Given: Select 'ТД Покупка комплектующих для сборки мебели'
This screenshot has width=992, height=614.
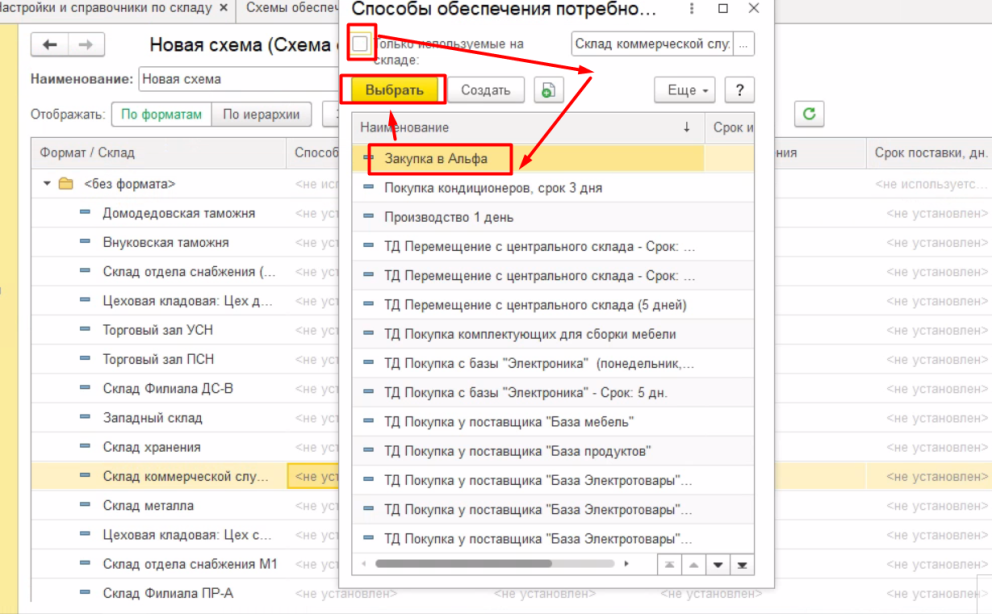Looking at the screenshot, I should click(x=554, y=334).
